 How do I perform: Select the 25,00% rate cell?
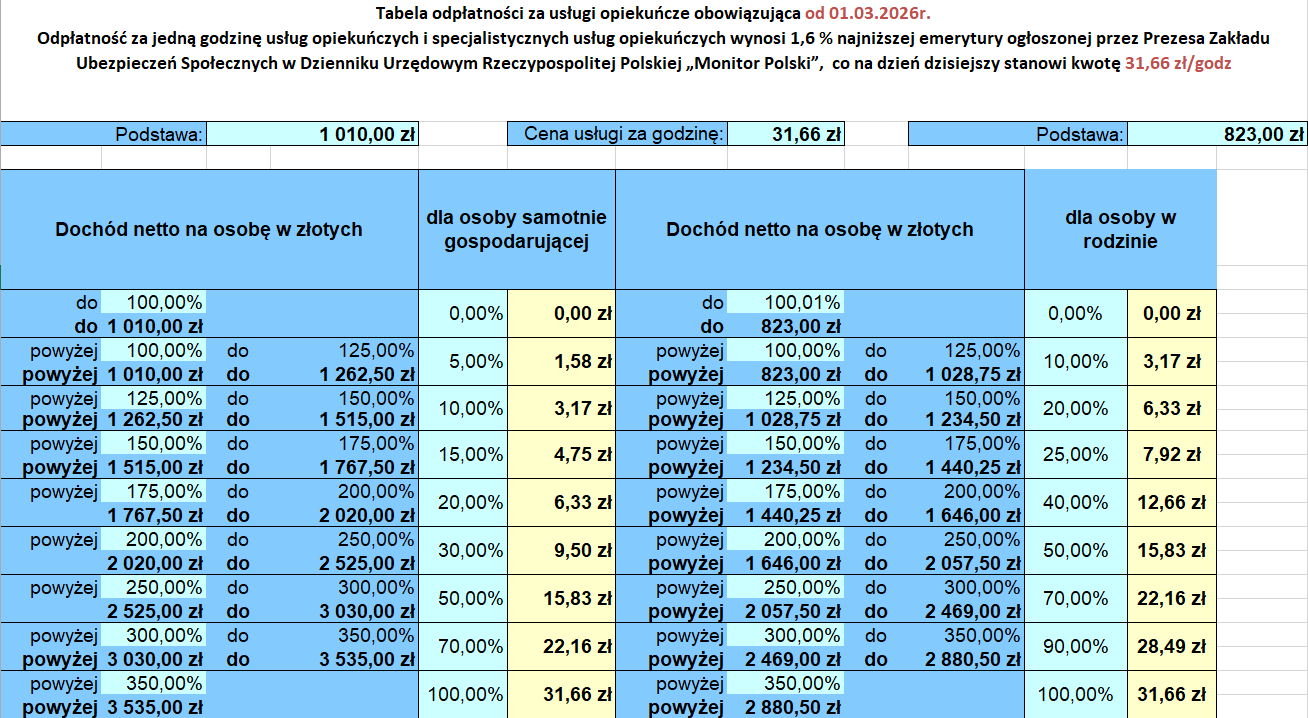pos(1075,455)
